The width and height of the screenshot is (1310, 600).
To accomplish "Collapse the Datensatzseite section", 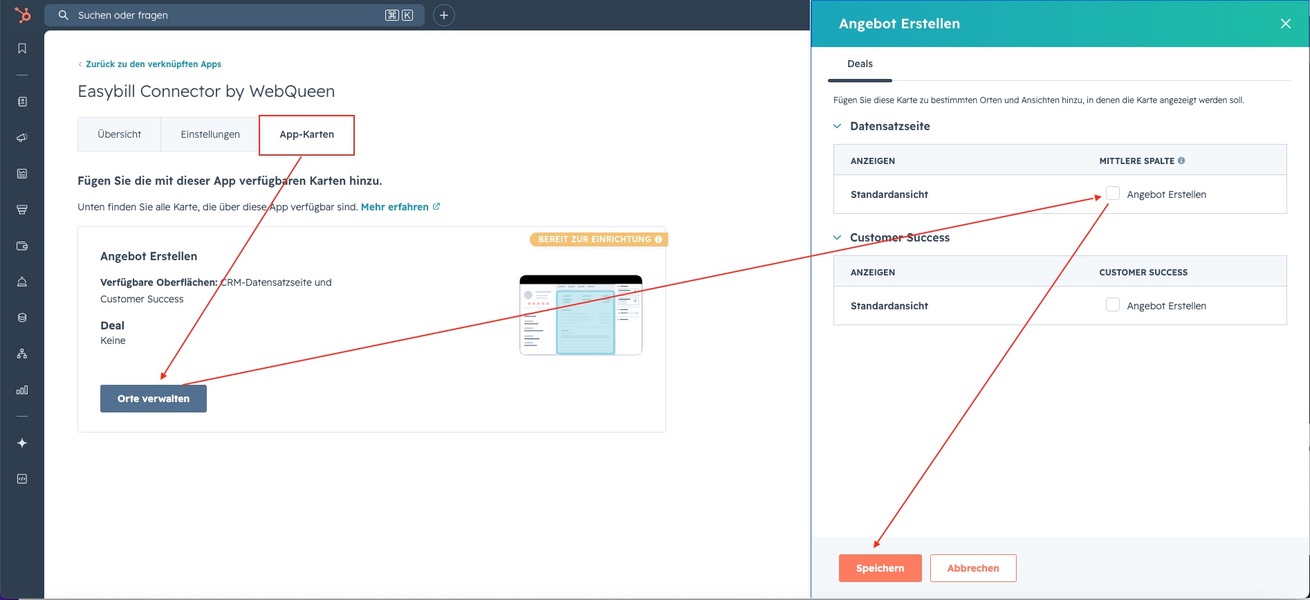I will click(838, 127).
